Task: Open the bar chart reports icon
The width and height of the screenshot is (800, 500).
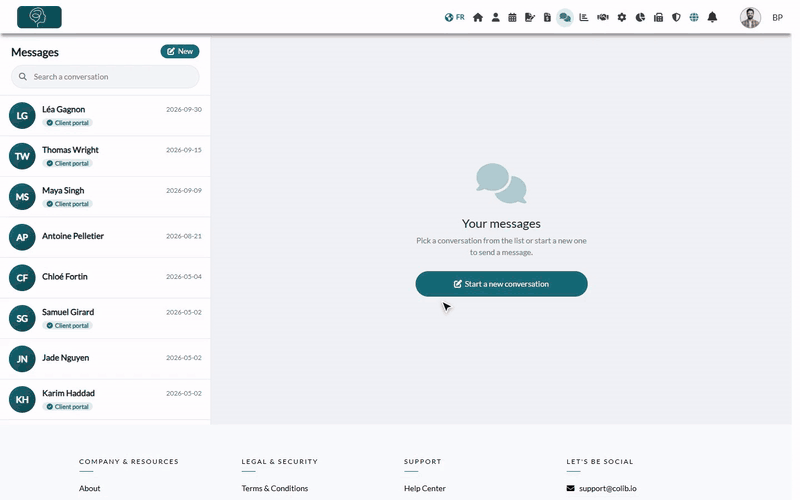Action: point(584,17)
